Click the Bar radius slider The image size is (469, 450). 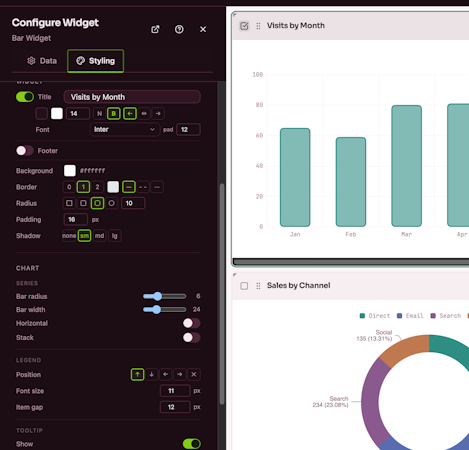click(x=165, y=296)
